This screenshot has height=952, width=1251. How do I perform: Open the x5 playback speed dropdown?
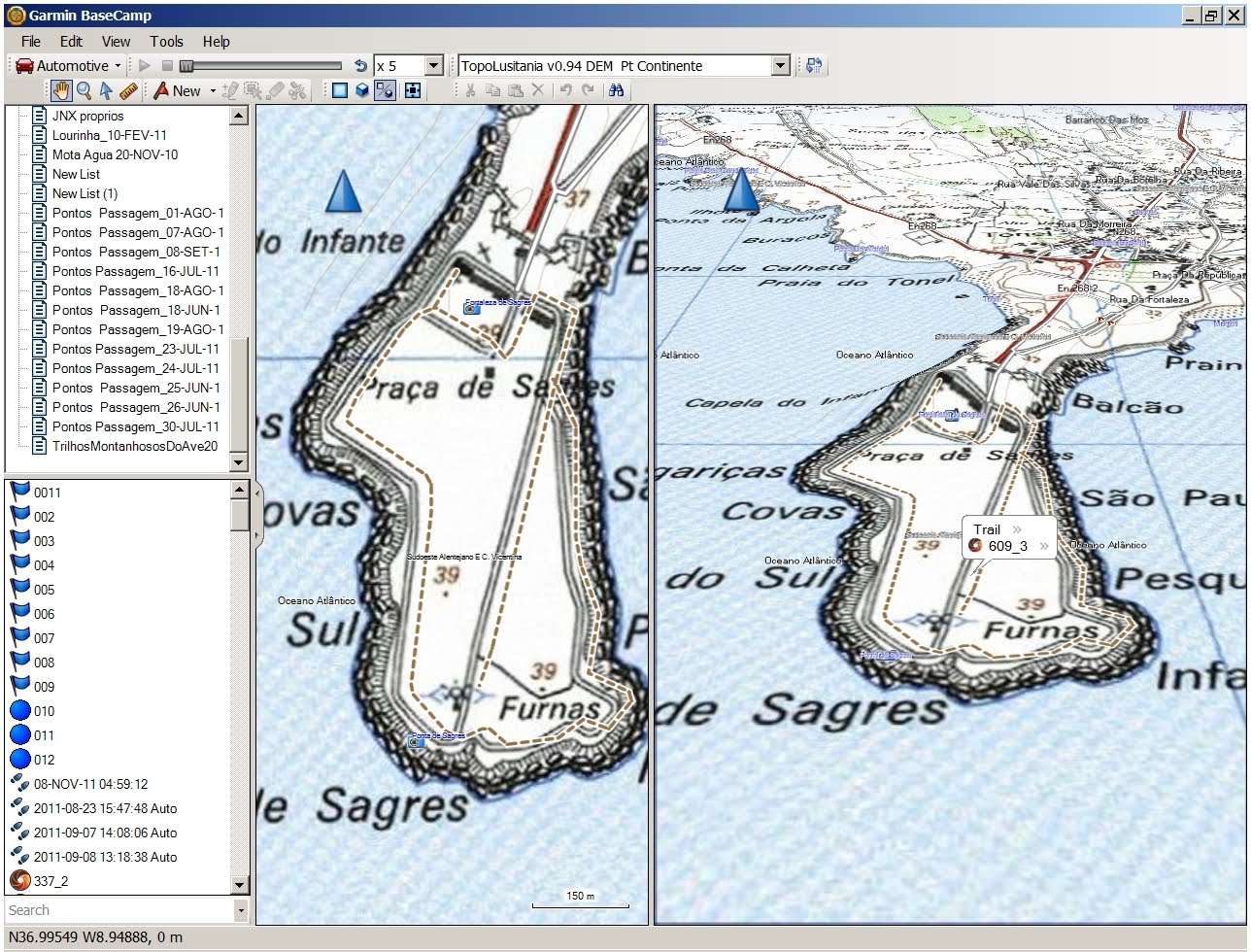(x=435, y=65)
